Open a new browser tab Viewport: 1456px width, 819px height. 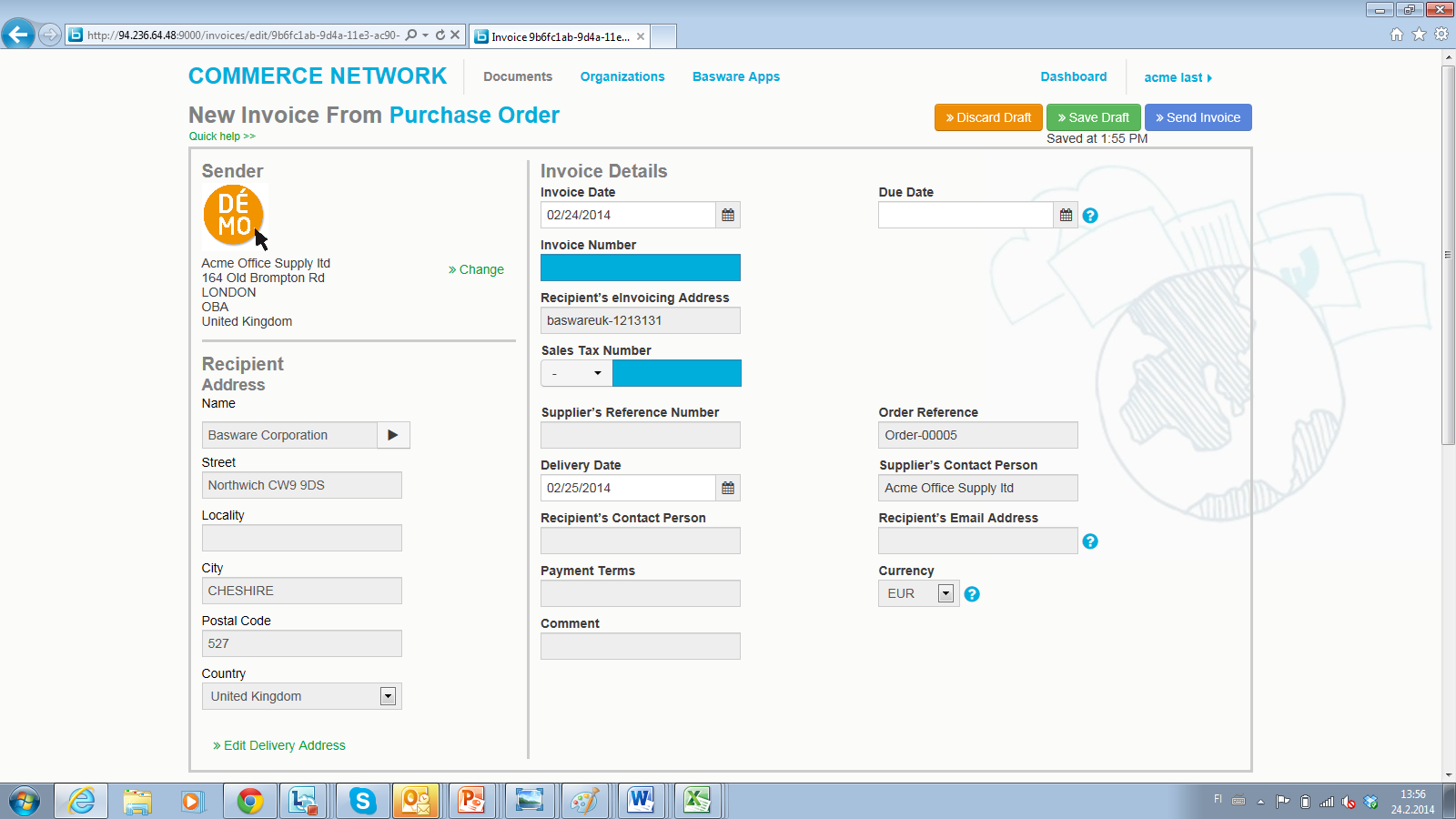pyautogui.click(x=663, y=36)
